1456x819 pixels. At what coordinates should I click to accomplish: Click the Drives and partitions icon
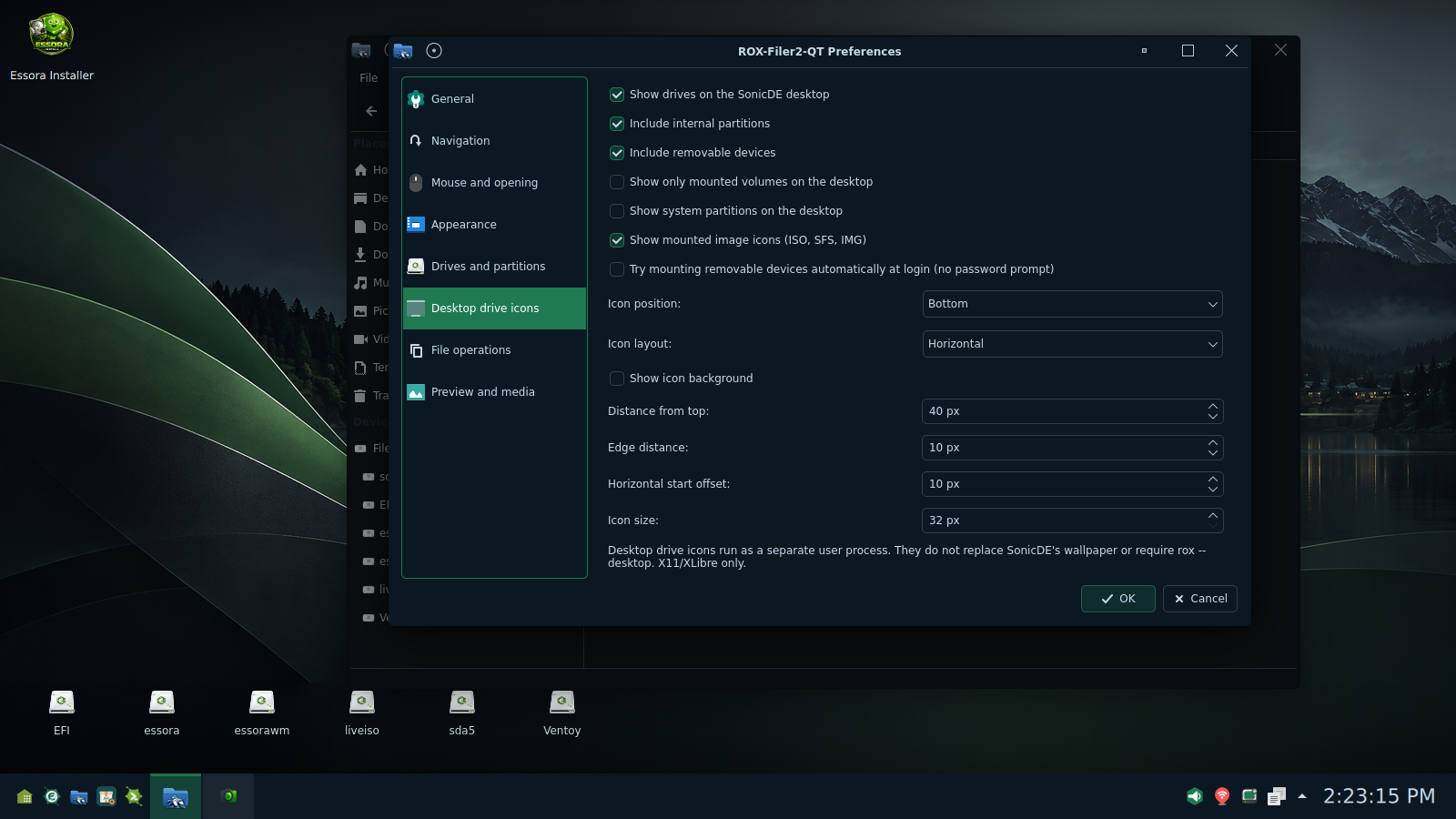tap(416, 267)
